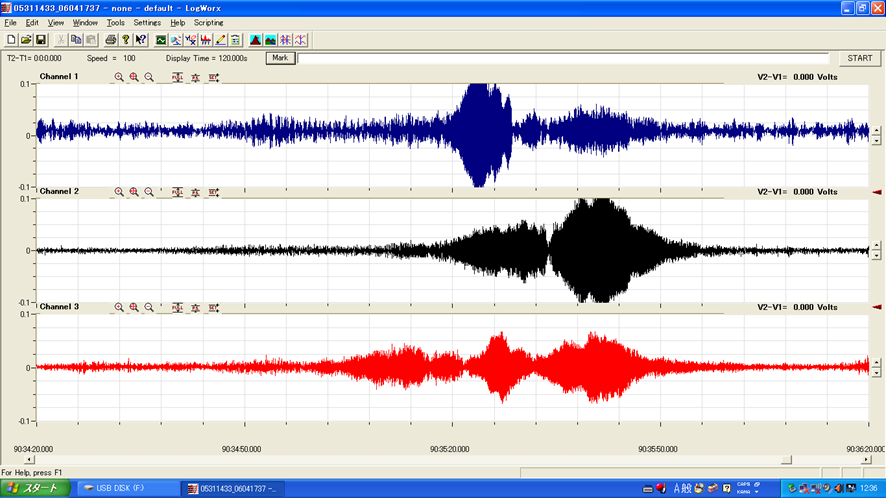886x498 pixels.
Task: Open the Tools menu
Action: [116, 22]
